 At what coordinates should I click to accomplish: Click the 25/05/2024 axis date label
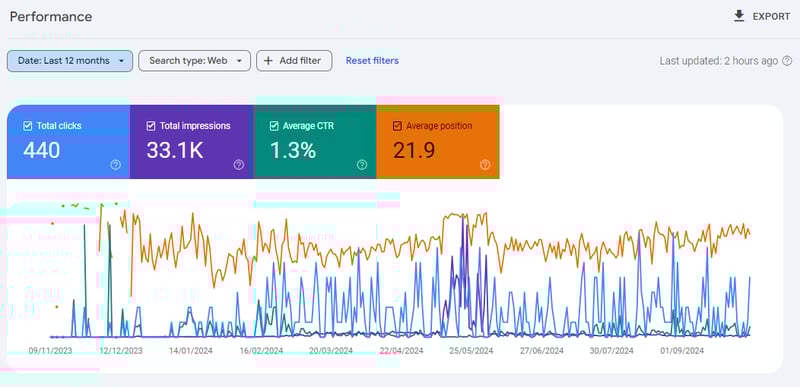[x=471, y=351]
